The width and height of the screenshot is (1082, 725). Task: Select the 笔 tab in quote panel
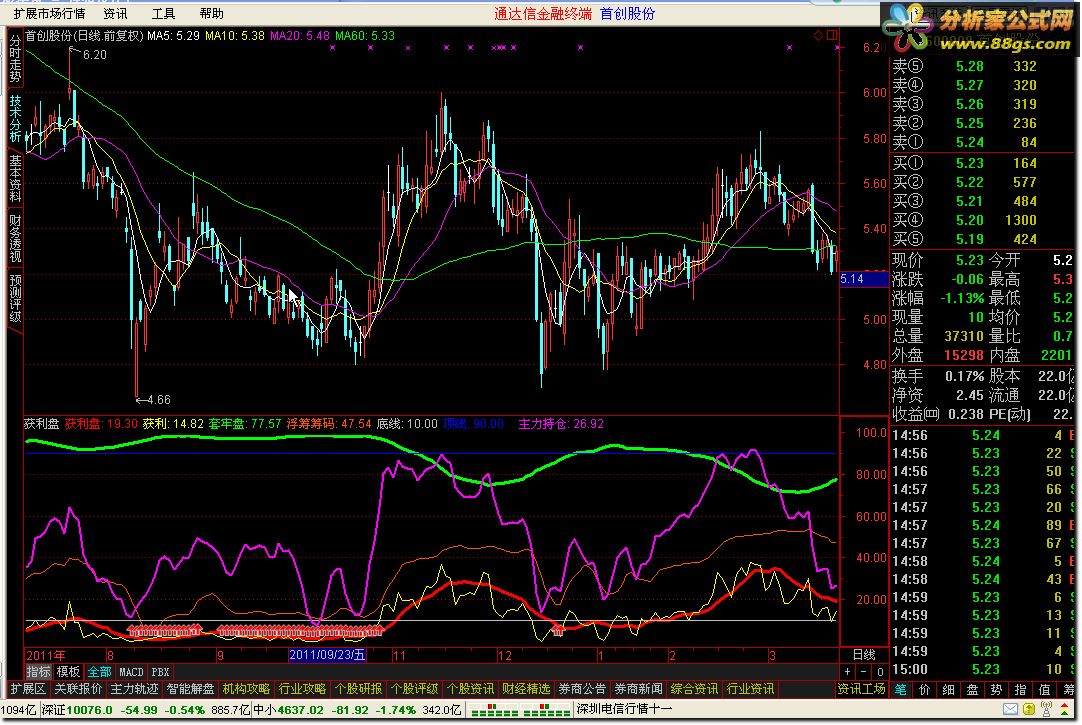(901, 689)
